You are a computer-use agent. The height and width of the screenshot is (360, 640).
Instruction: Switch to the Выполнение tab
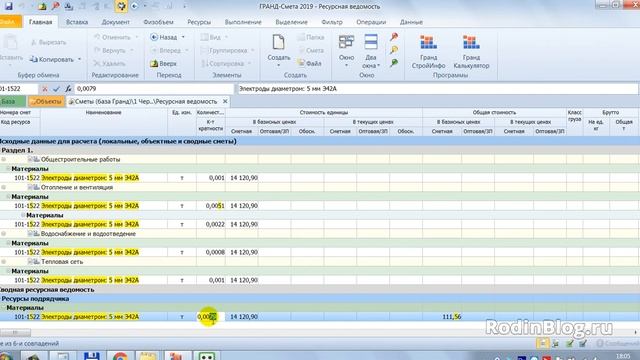point(243,22)
